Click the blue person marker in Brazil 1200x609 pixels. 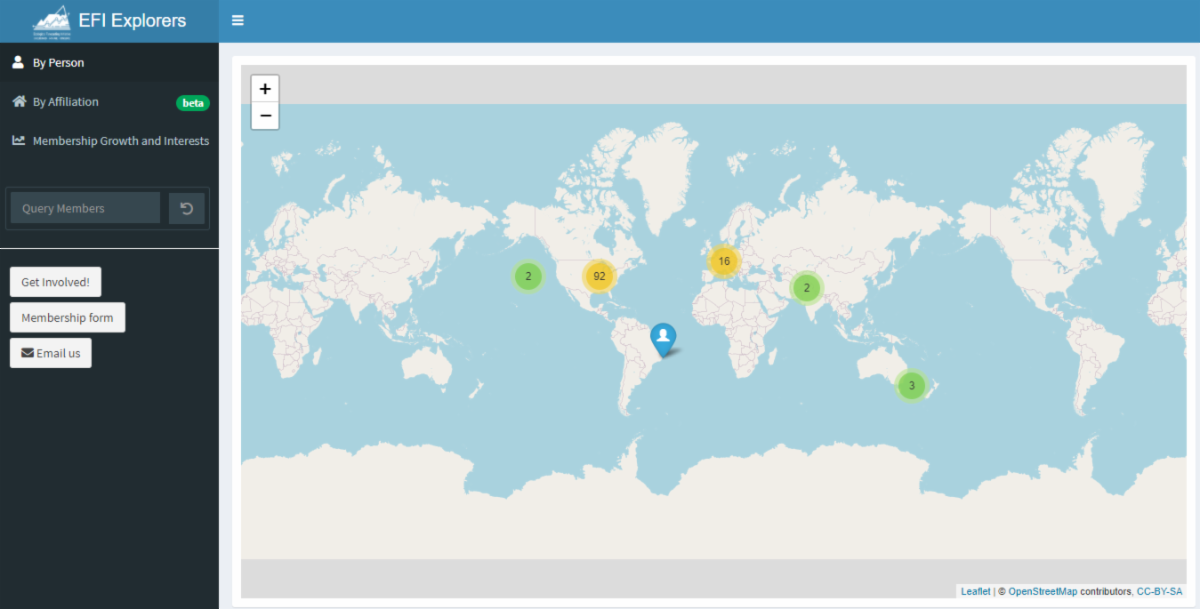pos(662,338)
